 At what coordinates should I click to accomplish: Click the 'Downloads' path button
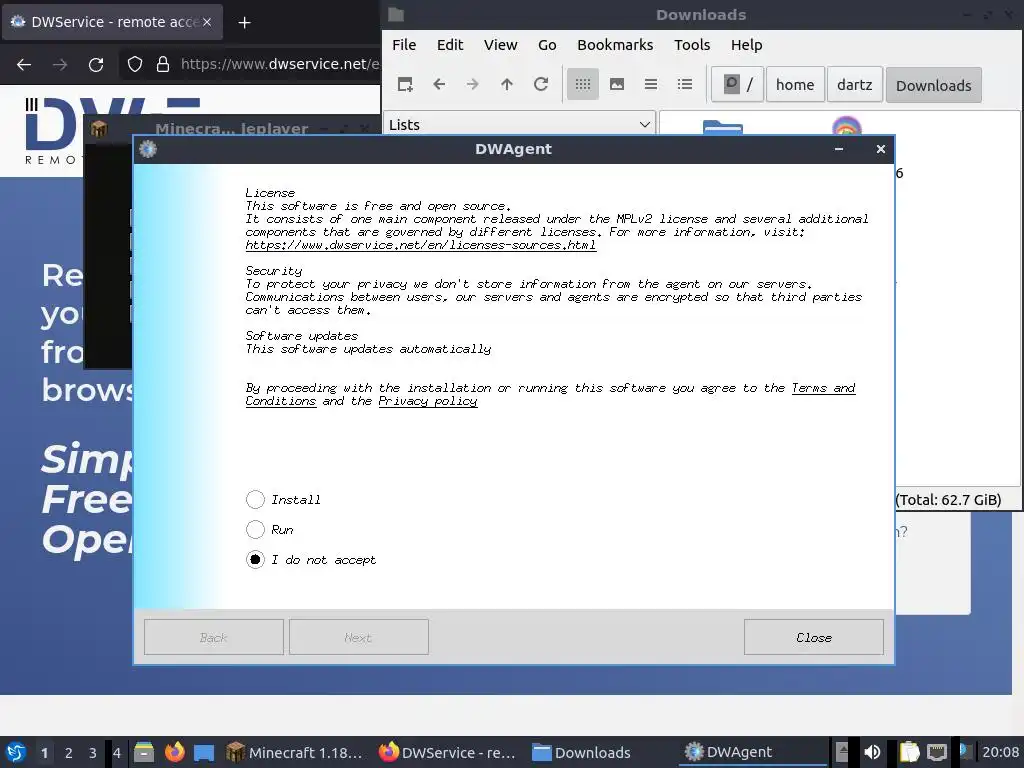coord(933,85)
